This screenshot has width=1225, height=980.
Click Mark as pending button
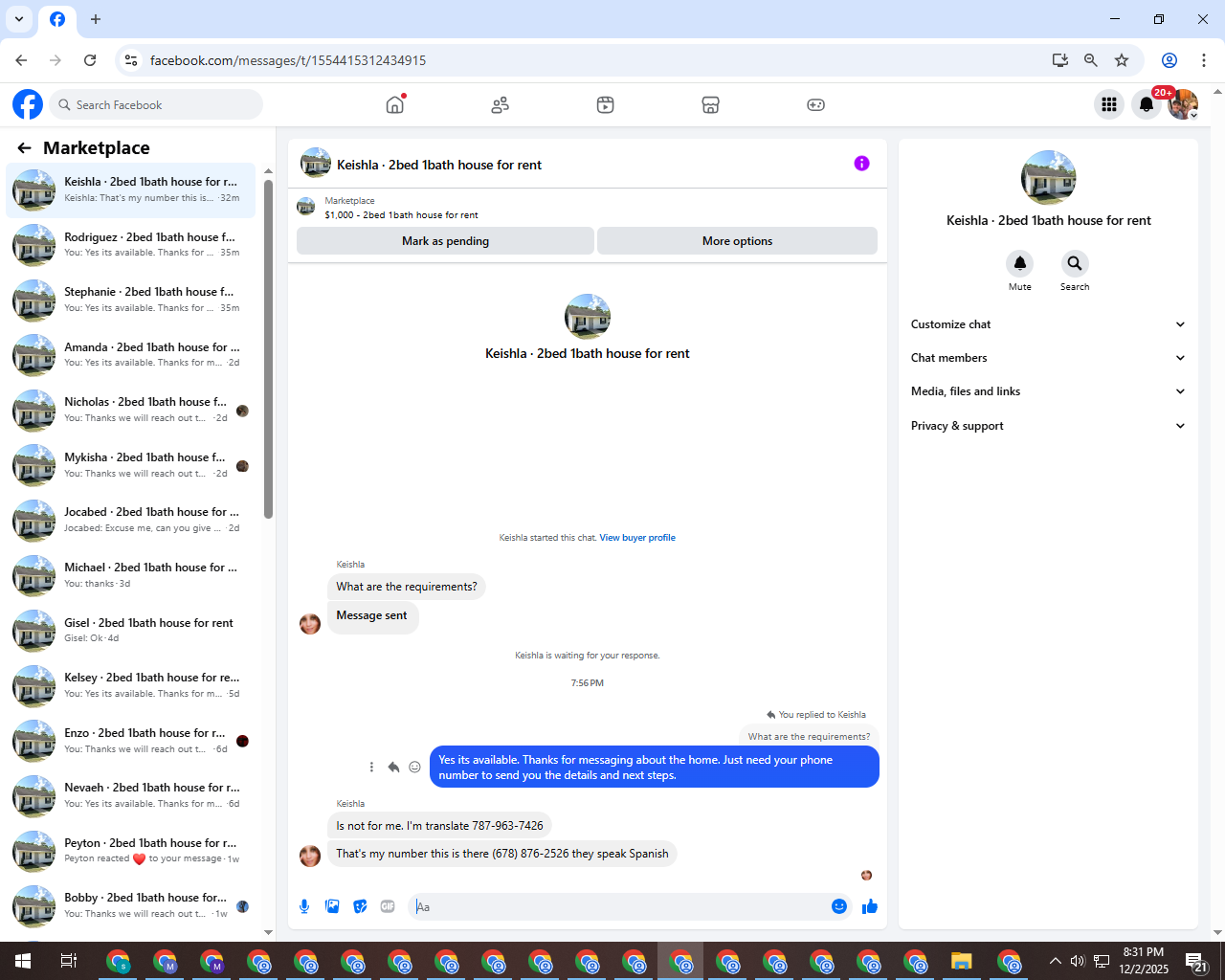(x=445, y=241)
